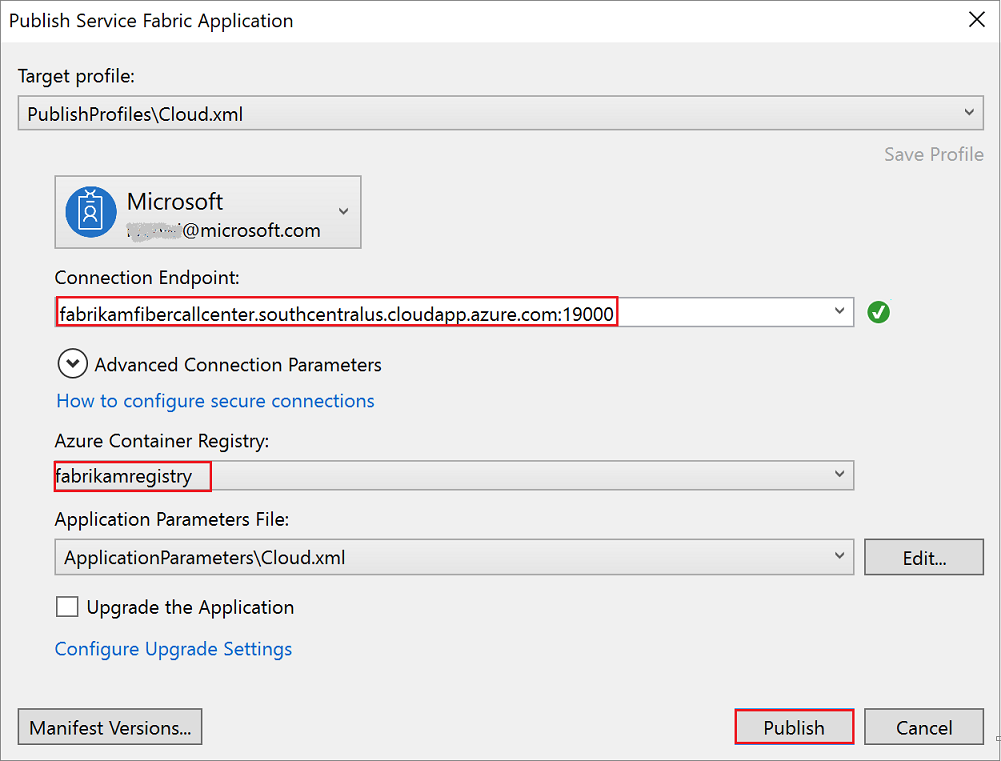
Task: Open Configure Upgrade Settings link
Action: point(173,649)
